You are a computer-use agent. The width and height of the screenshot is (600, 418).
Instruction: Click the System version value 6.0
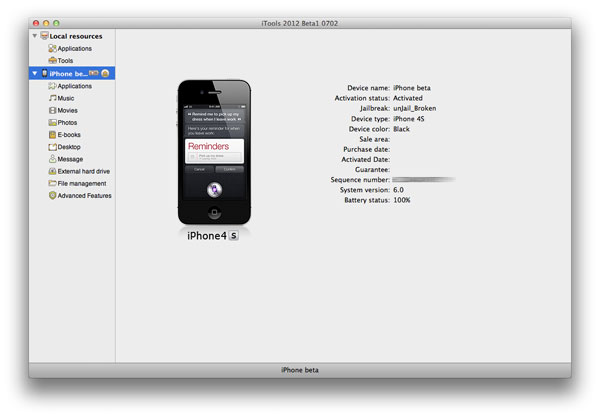(398, 189)
